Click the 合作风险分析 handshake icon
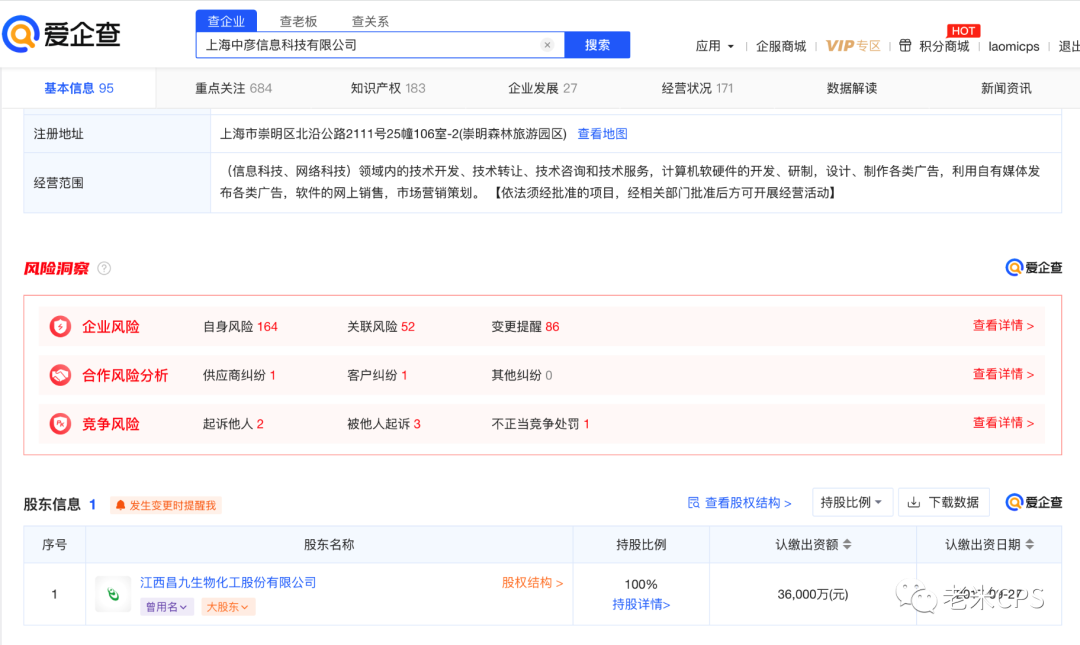 tap(61, 375)
